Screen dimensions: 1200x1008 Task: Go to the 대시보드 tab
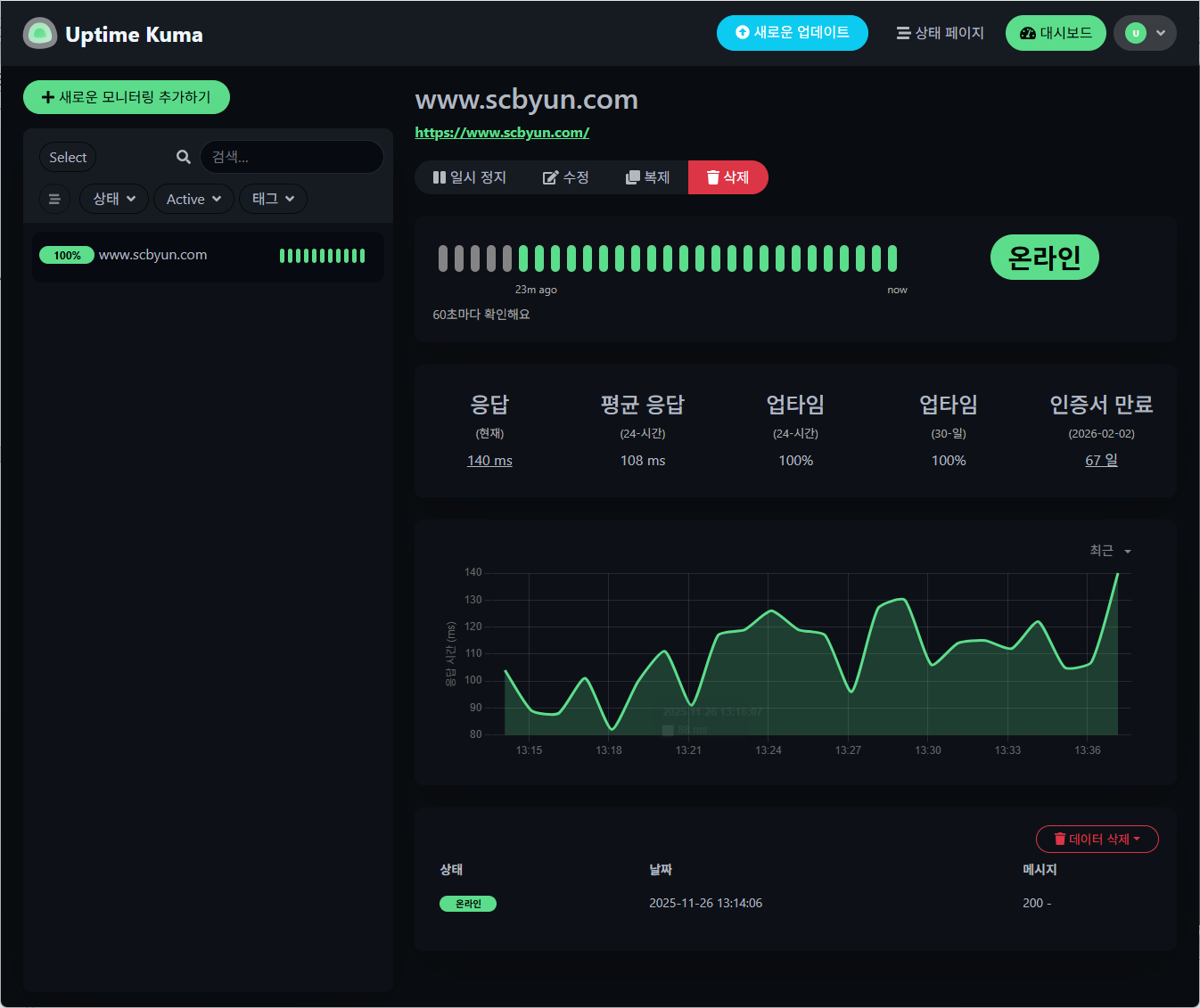[x=1056, y=33]
